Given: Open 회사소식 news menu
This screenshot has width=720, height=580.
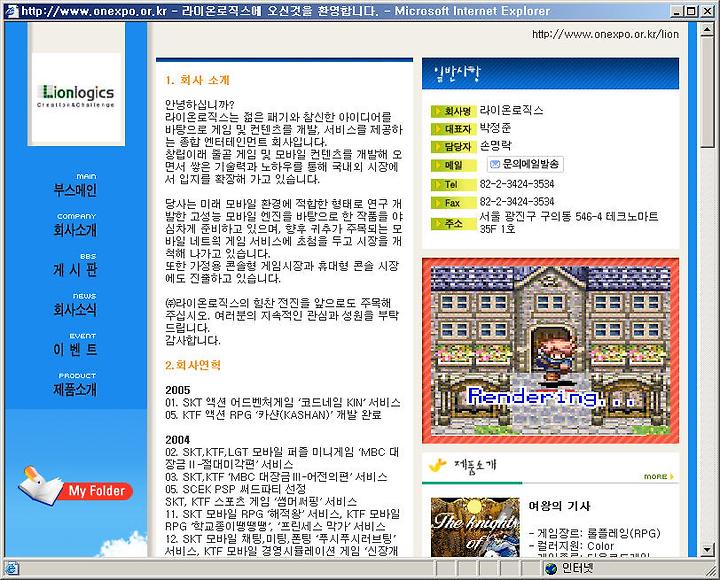Looking at the screenshot, I should 75,305.
